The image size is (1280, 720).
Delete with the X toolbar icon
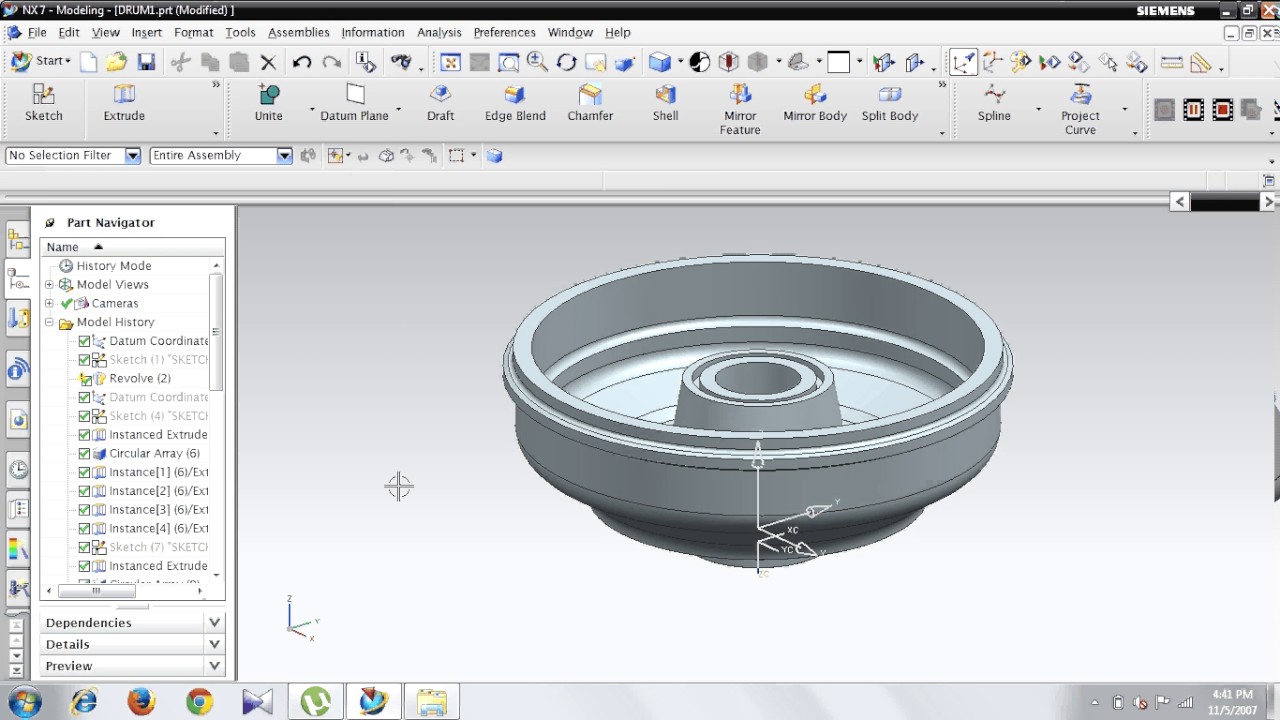(268, 62)
